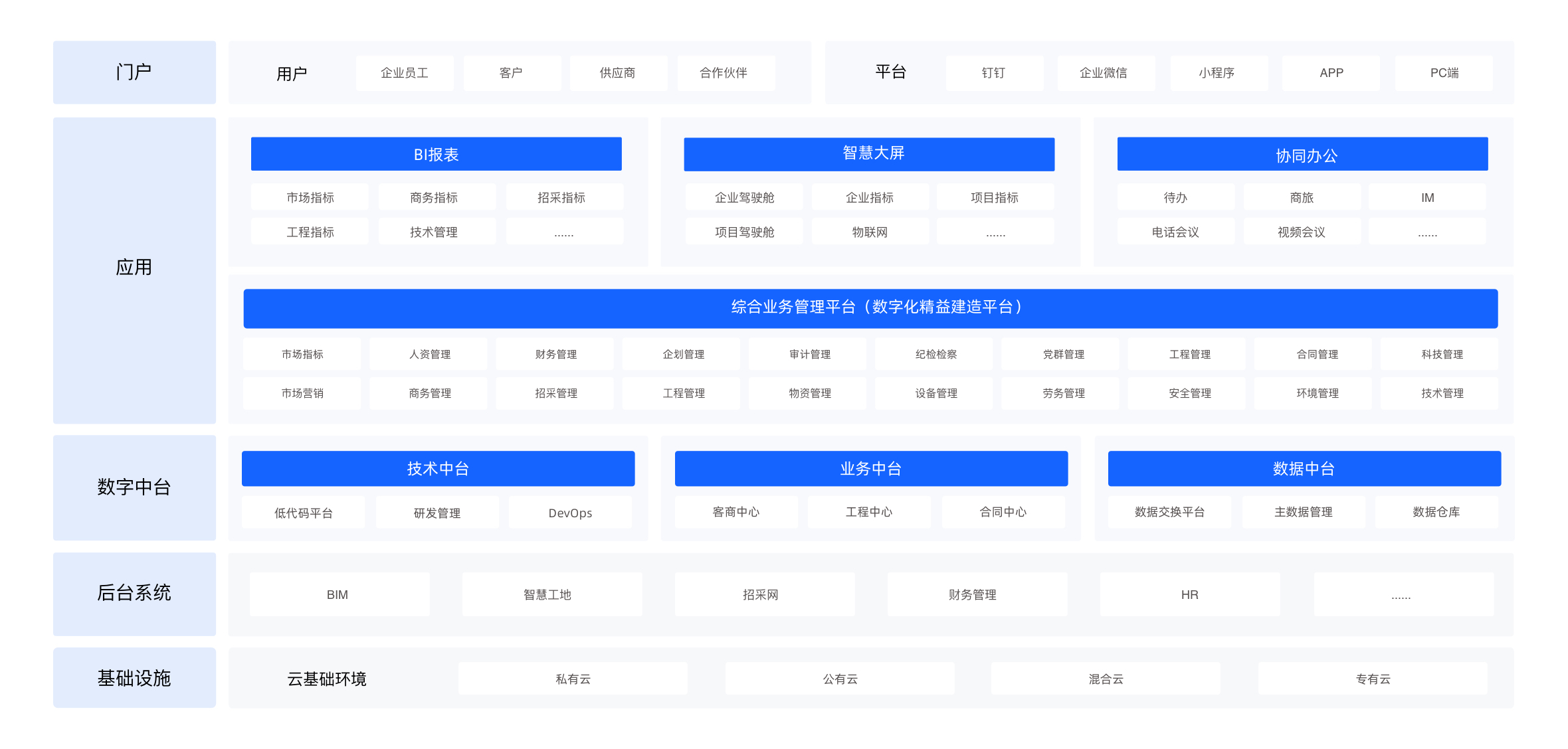Select the 合同中心 box
The height and width of the screenshot is (749, 1568).
coord(1003,512)
